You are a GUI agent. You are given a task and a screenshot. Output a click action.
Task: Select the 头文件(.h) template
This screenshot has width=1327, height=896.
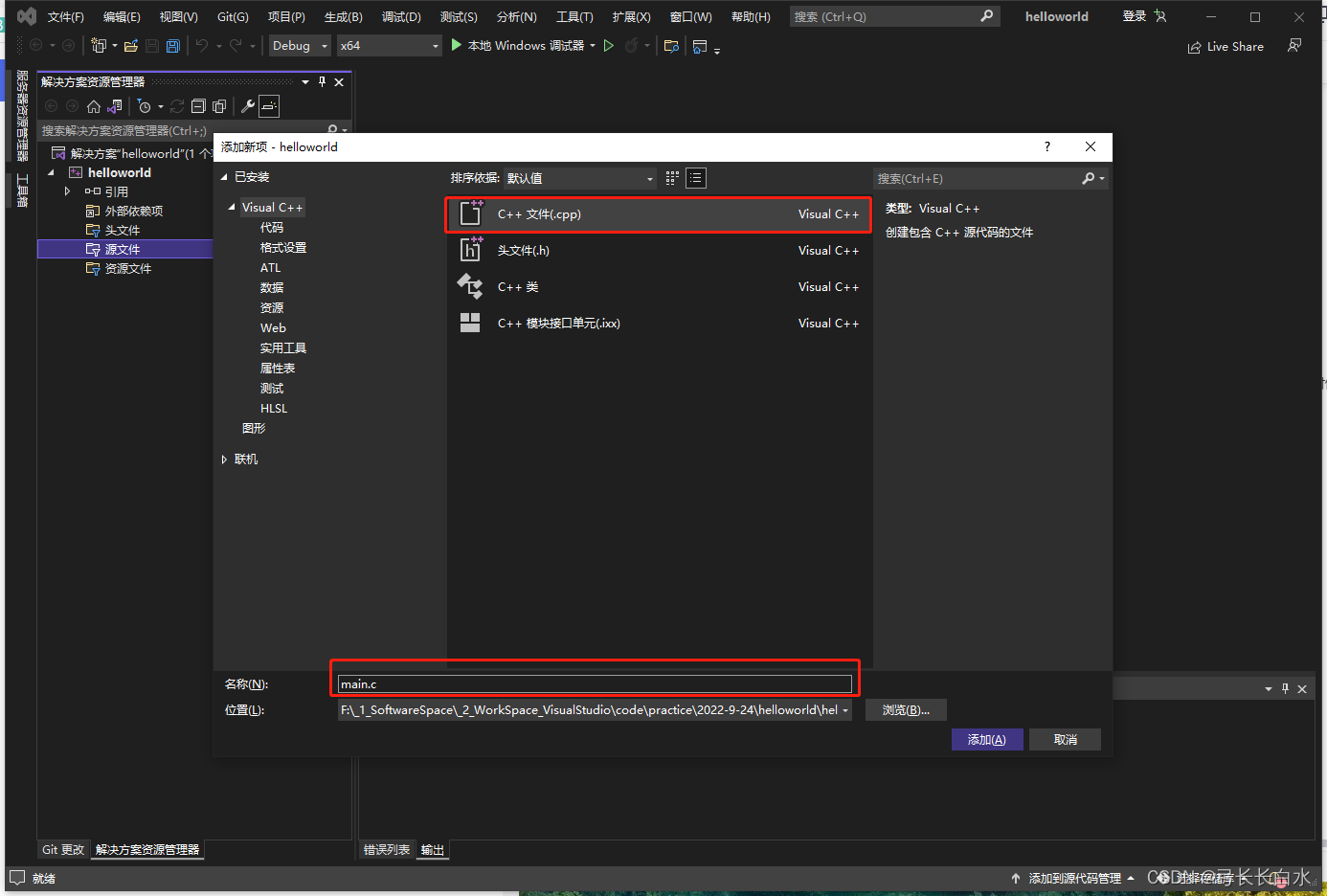(659, 251)
